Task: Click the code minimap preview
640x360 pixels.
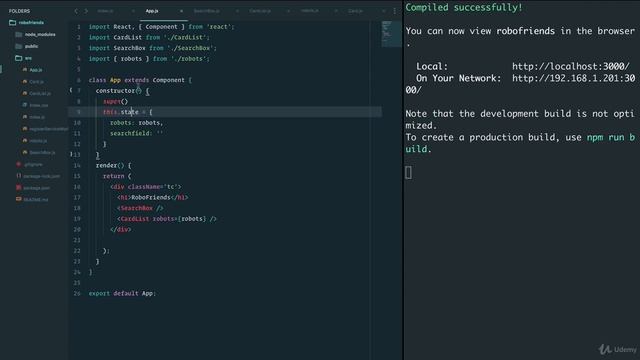Action: coord(391,34)
